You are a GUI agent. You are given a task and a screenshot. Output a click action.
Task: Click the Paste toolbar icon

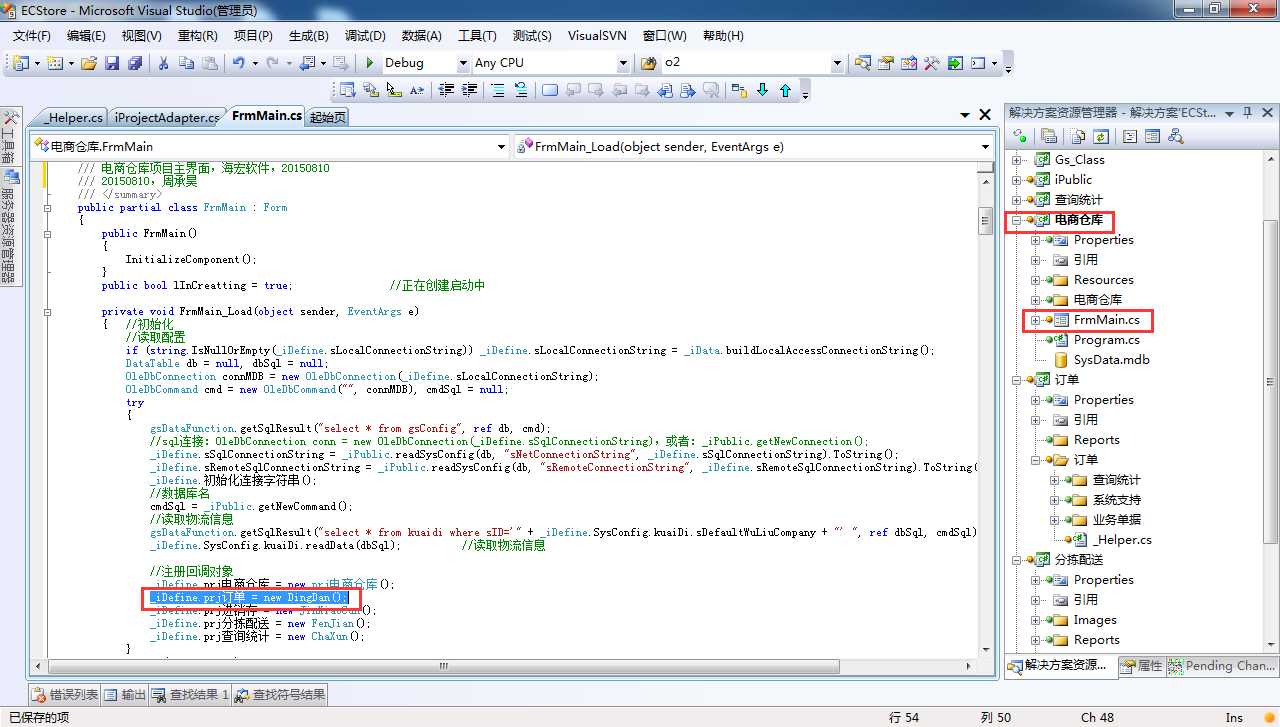tap(209, 63)
